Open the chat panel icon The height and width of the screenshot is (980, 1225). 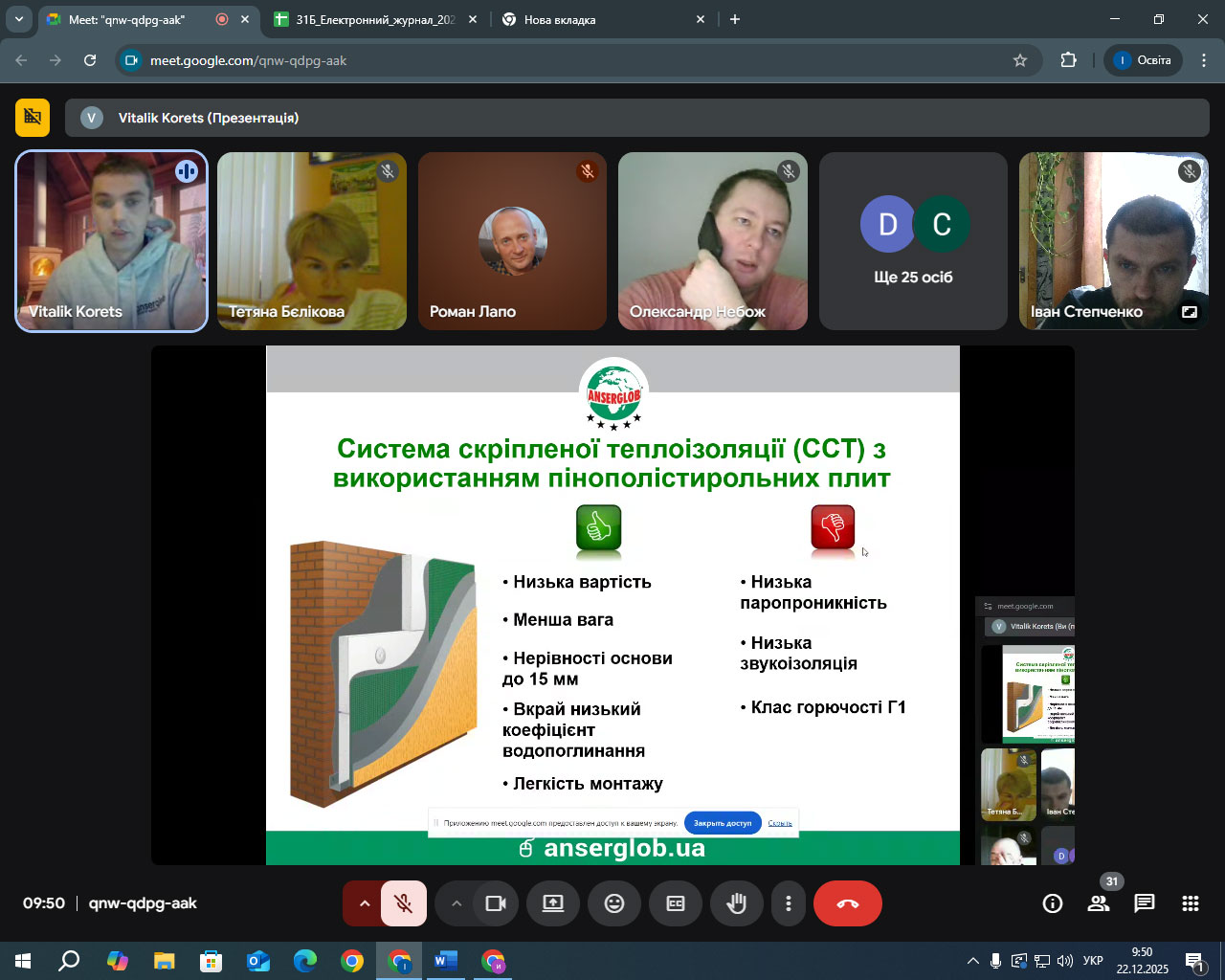tap(1144, 903)
